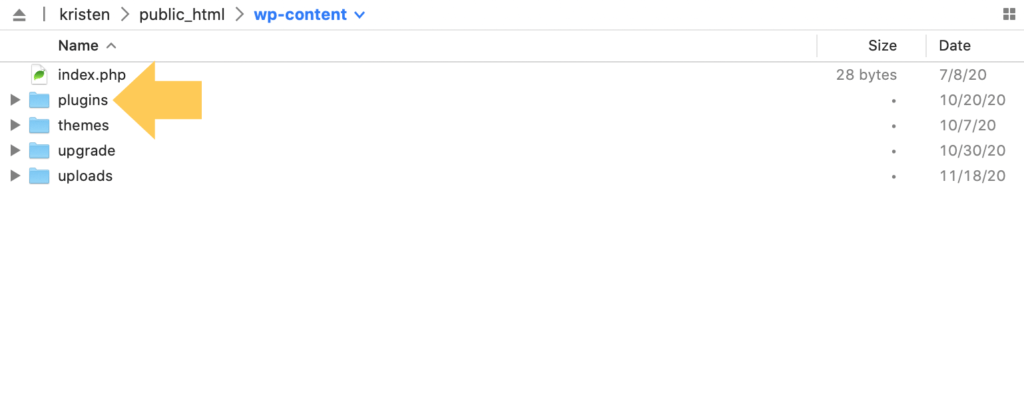Image resolution: width=1024 pixels, height=407 pixels.
Task: Go to public_html in breadcrumb path
Action: point(182,16)
